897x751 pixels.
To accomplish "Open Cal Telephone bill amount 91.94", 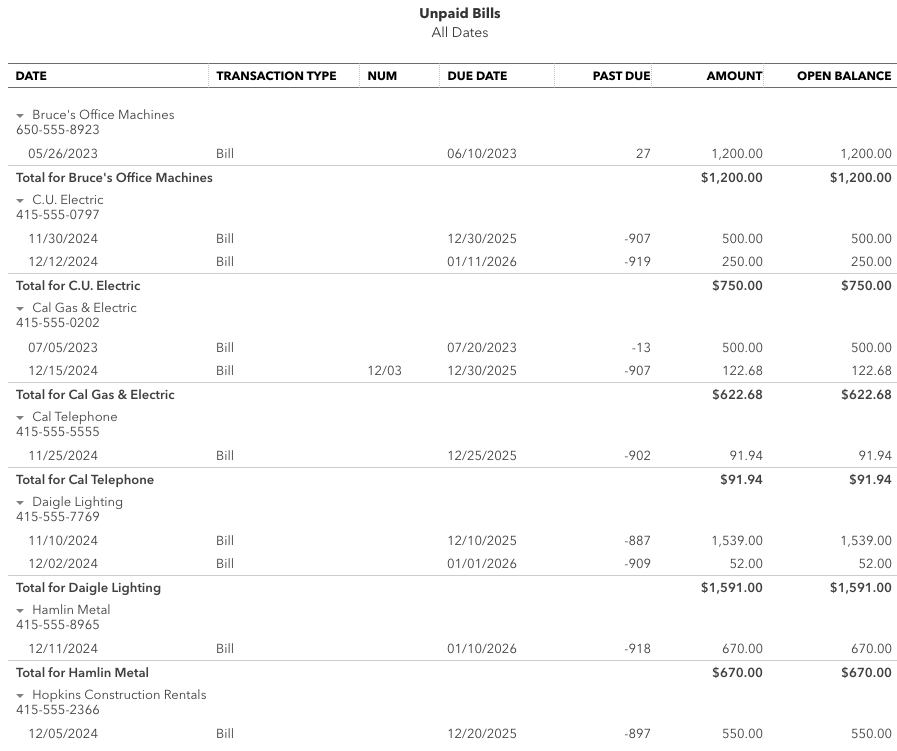I will pyautogui.click(x=746, y=456).
